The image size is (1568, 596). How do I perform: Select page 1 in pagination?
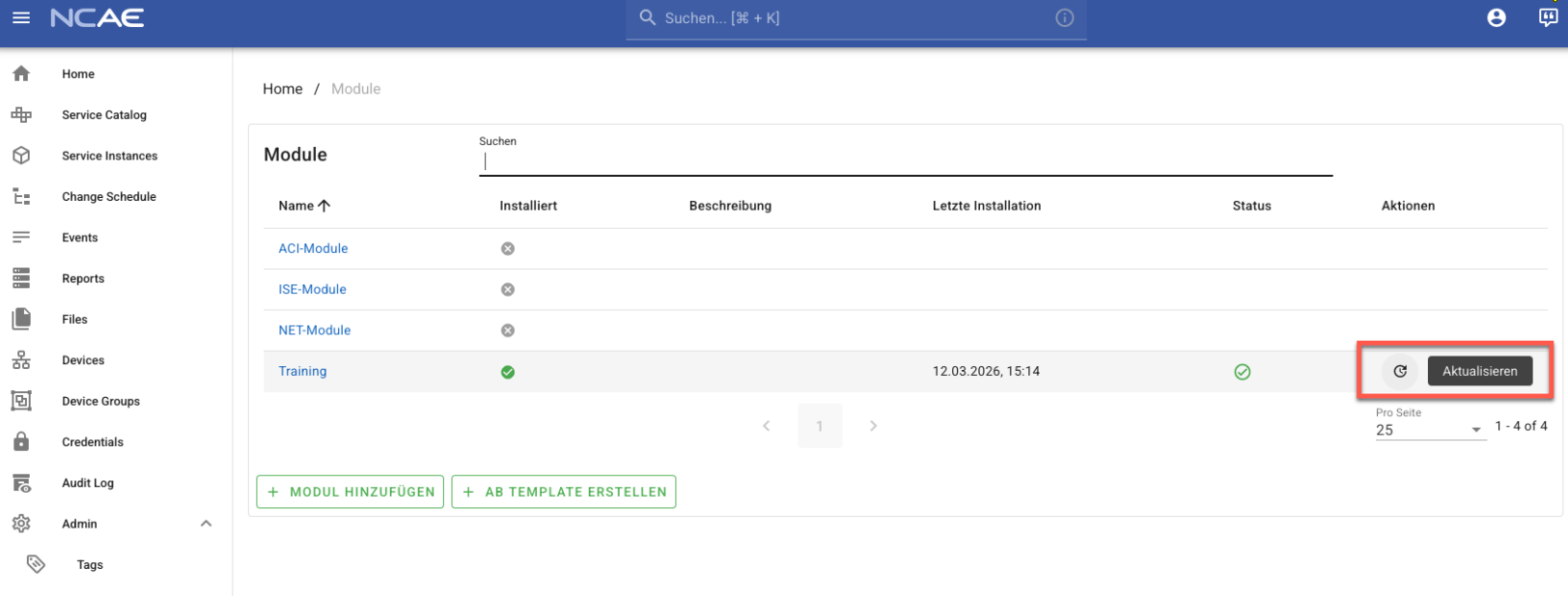coord(820,426)
